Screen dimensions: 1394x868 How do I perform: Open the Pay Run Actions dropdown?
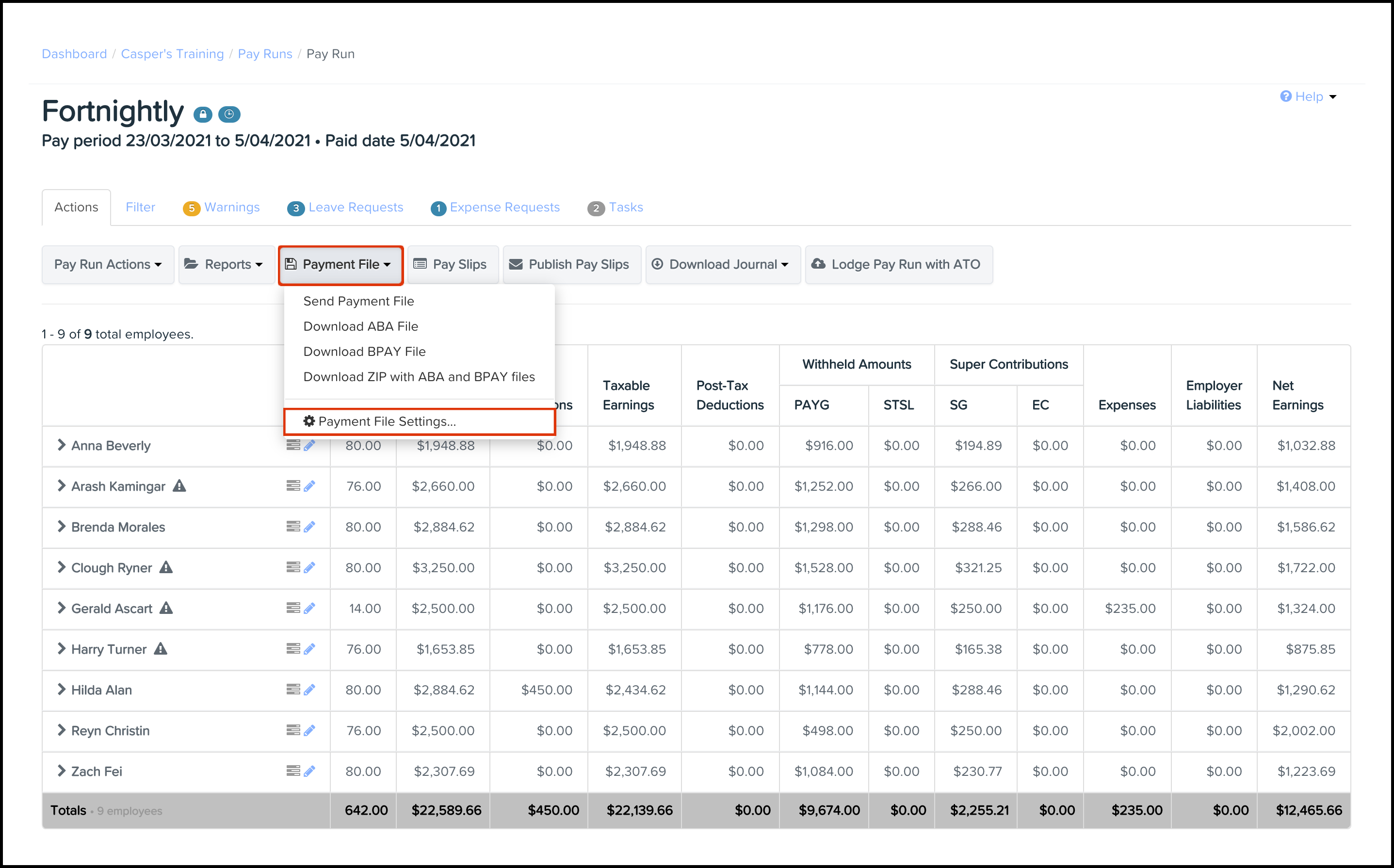[108, 265]
